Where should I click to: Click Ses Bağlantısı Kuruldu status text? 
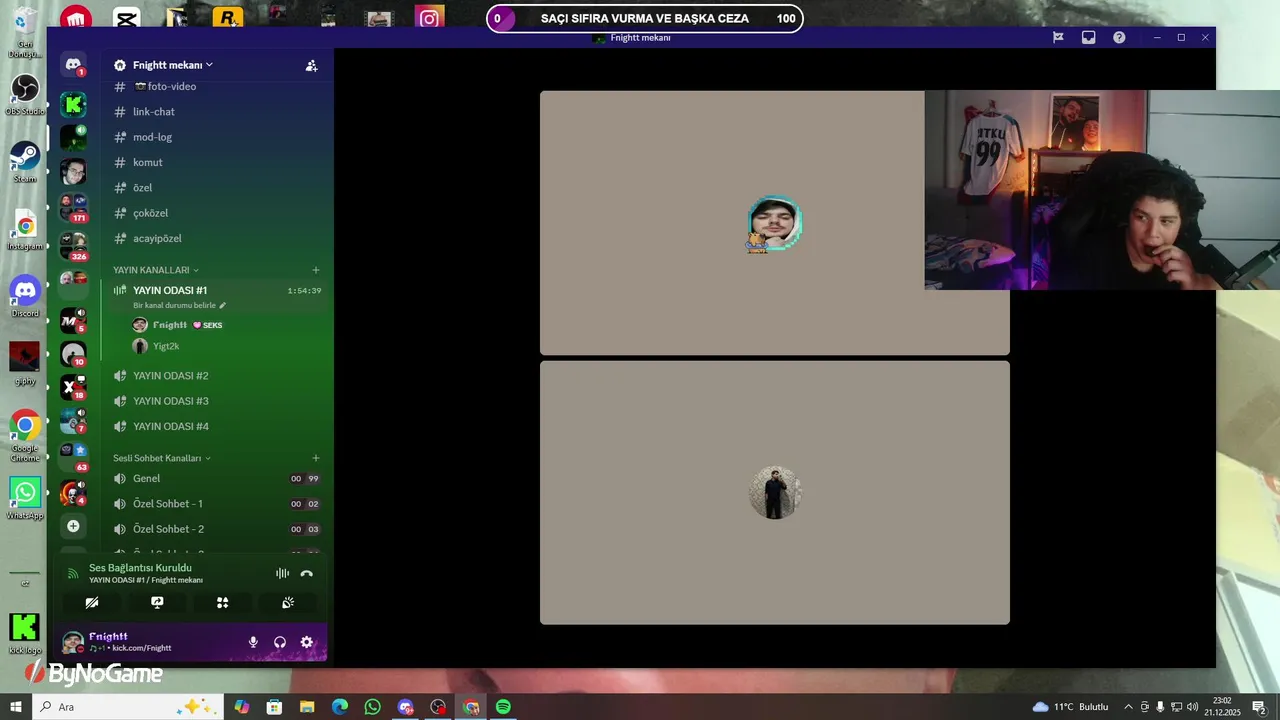tap(140, 568)
